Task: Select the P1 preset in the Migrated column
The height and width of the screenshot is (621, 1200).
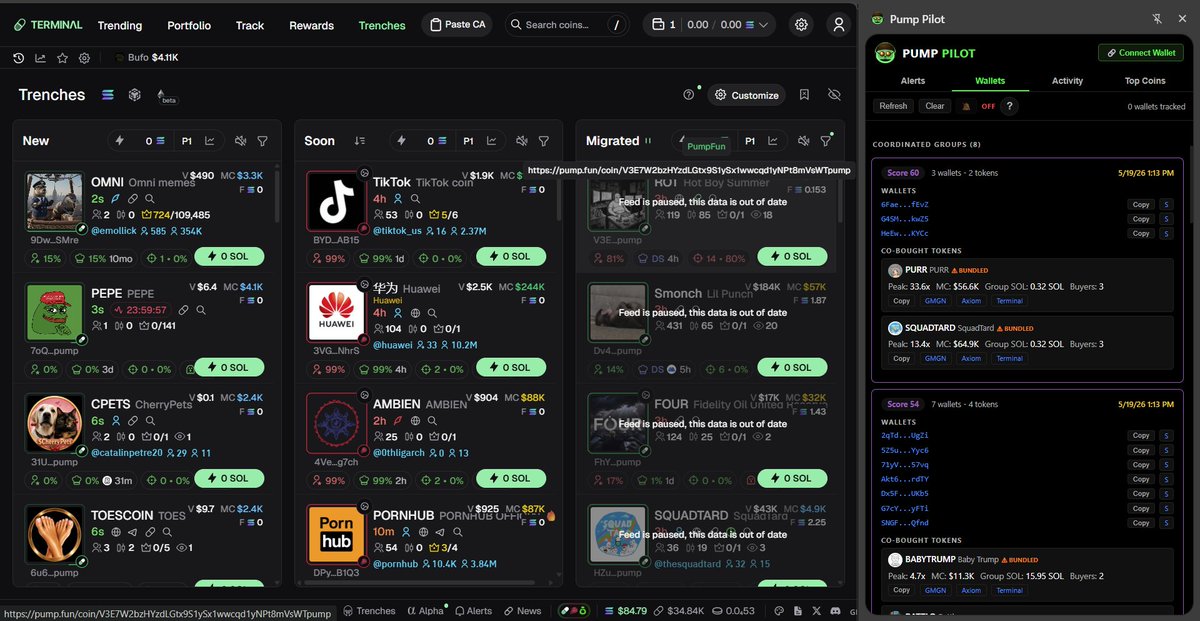Action: coord(750,141)
